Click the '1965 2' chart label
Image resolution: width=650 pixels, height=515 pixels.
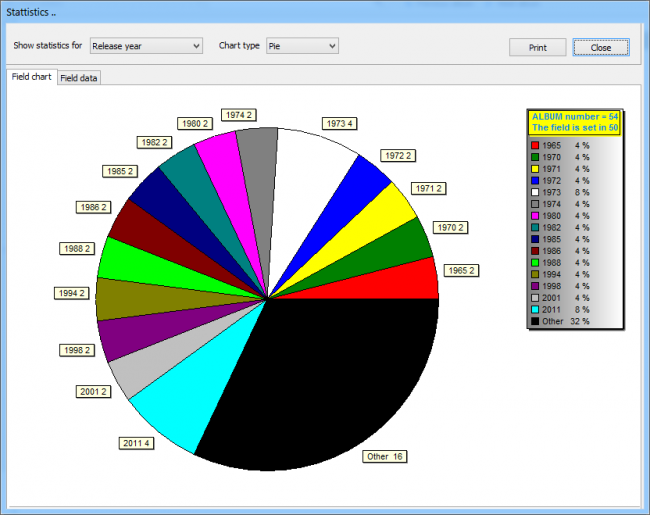[461, 271]
